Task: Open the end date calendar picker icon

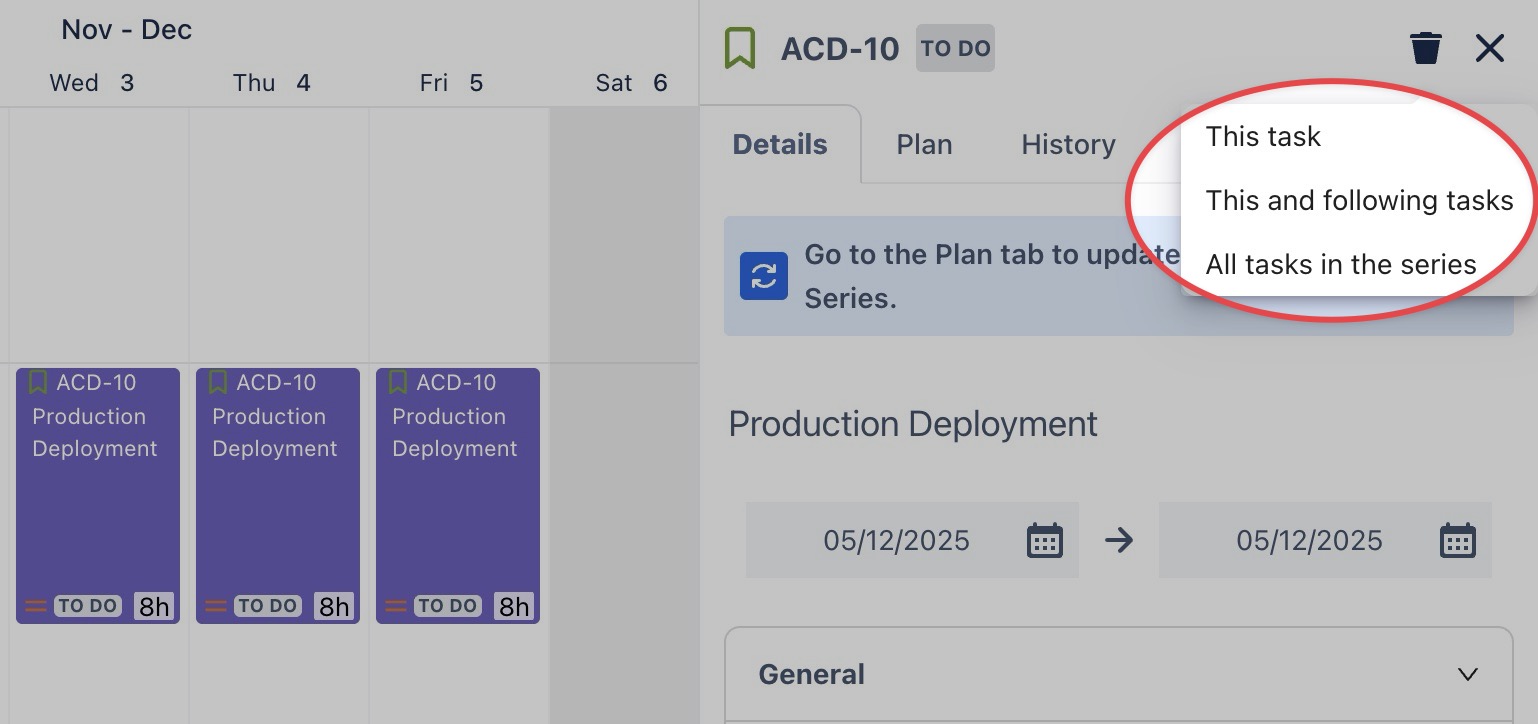Action: [x=1457, y=541]
